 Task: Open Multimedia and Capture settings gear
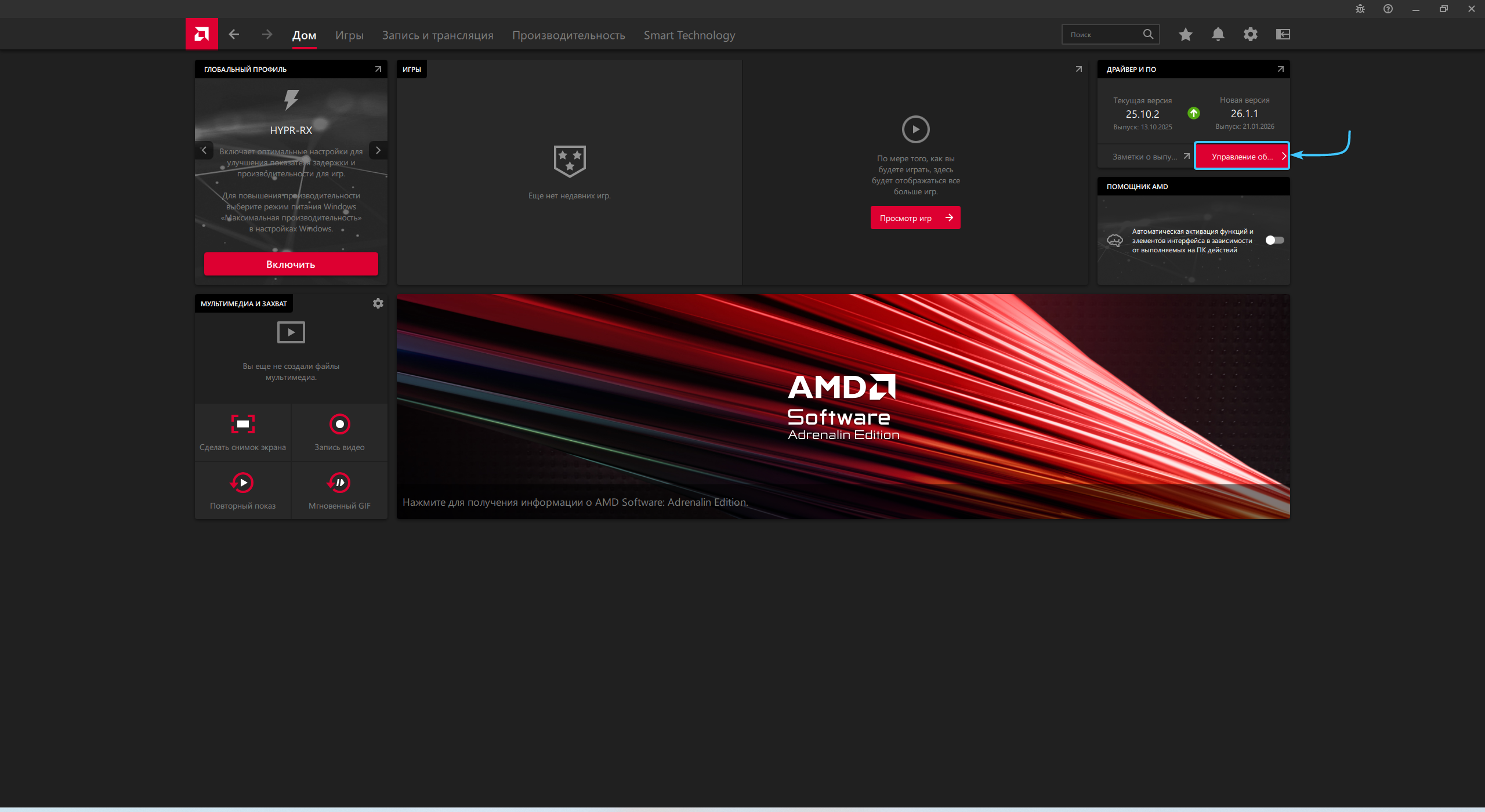(x=378, y=303)
